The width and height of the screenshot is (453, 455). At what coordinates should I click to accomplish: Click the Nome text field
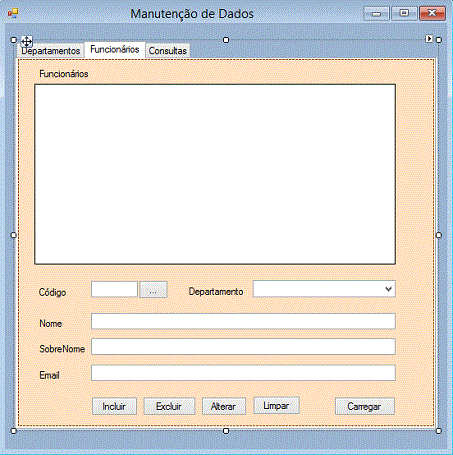[x=243, y=321]
